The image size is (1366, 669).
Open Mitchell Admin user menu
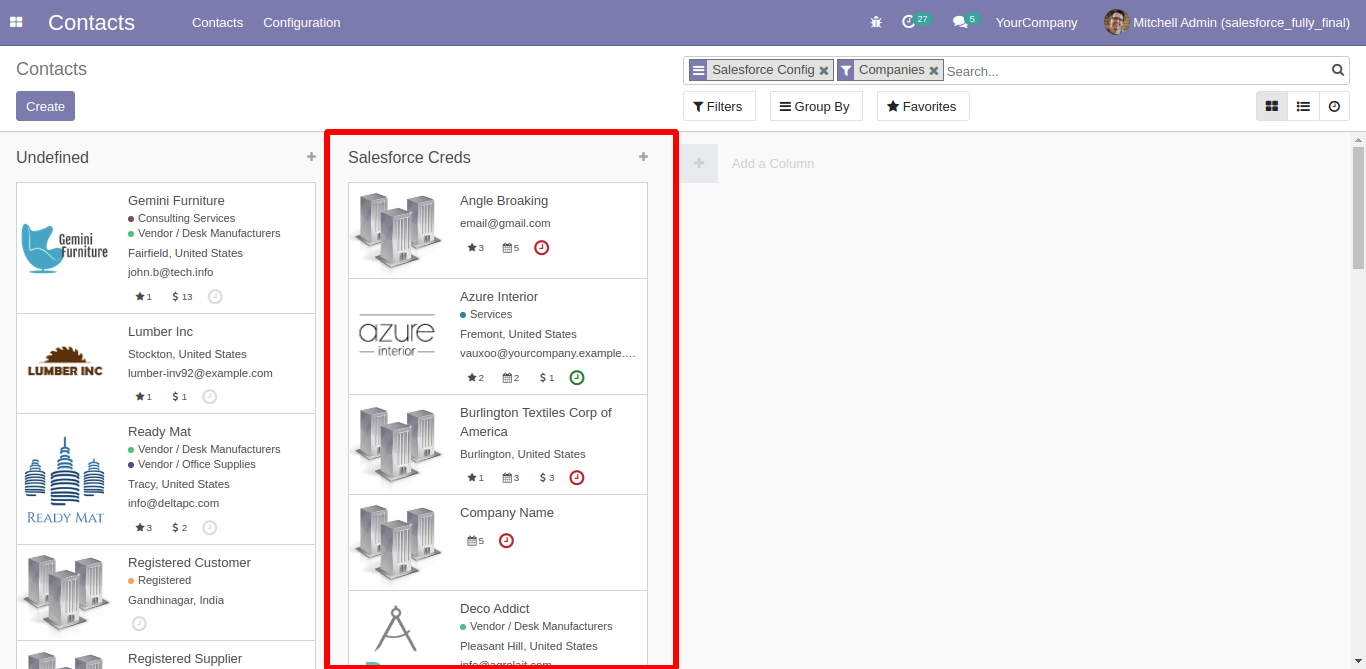(x=1227, y=22)
